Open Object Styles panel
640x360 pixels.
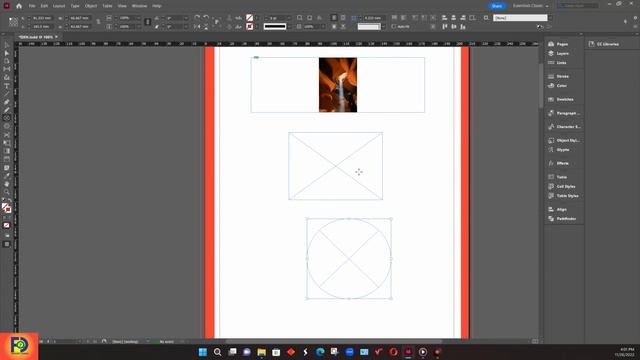tap(564, 140)
